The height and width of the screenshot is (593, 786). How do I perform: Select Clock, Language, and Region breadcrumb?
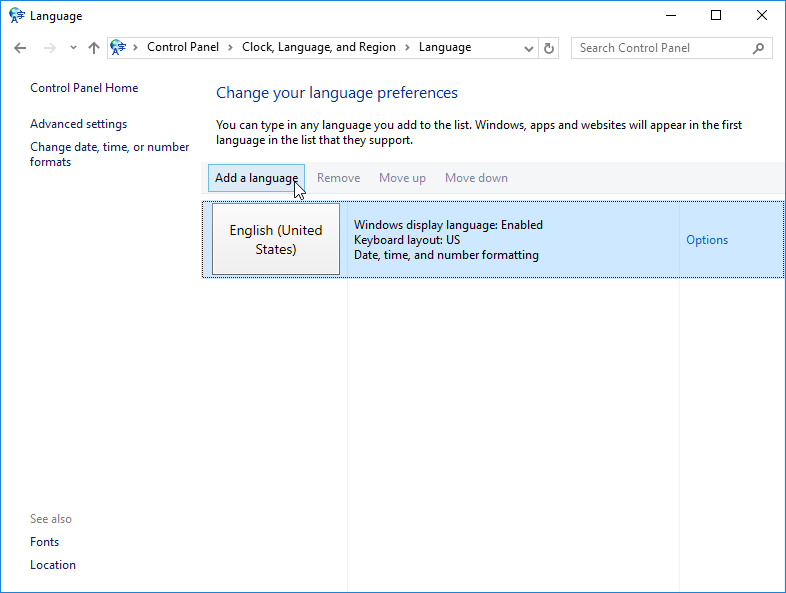point(319,48)
